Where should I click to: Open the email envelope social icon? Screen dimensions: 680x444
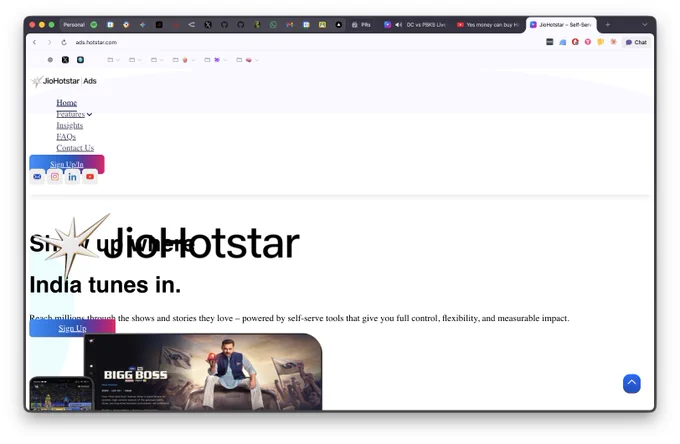[x=37, y=176]
